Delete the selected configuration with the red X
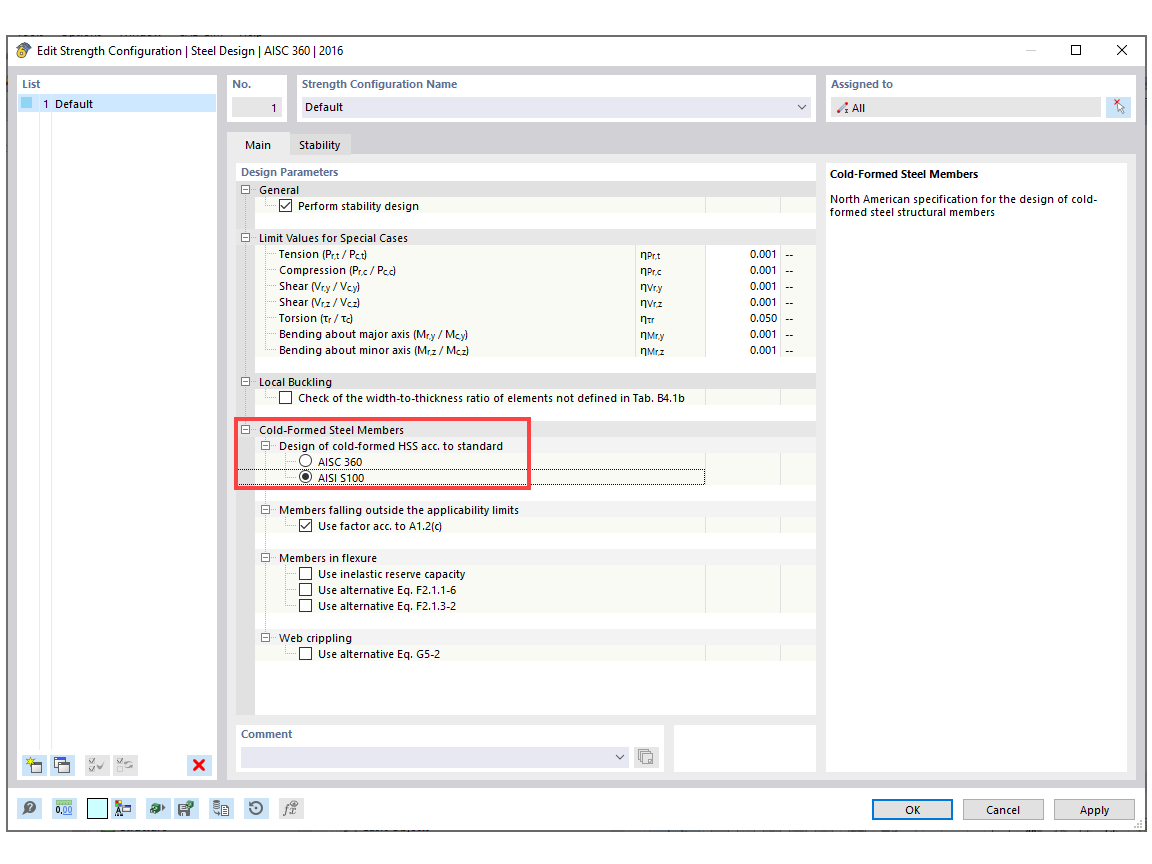 coord(198,765)
